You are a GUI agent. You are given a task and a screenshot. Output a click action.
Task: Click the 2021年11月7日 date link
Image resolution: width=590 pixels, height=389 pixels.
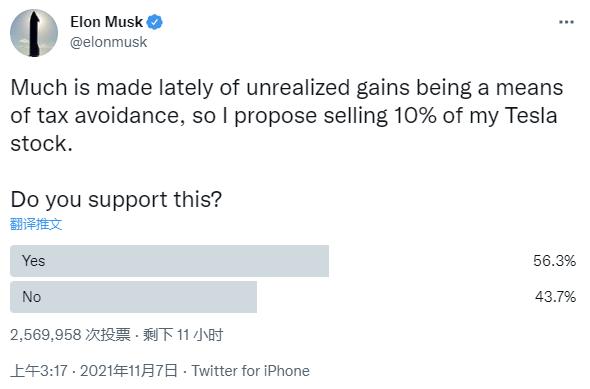click(128, 371)
